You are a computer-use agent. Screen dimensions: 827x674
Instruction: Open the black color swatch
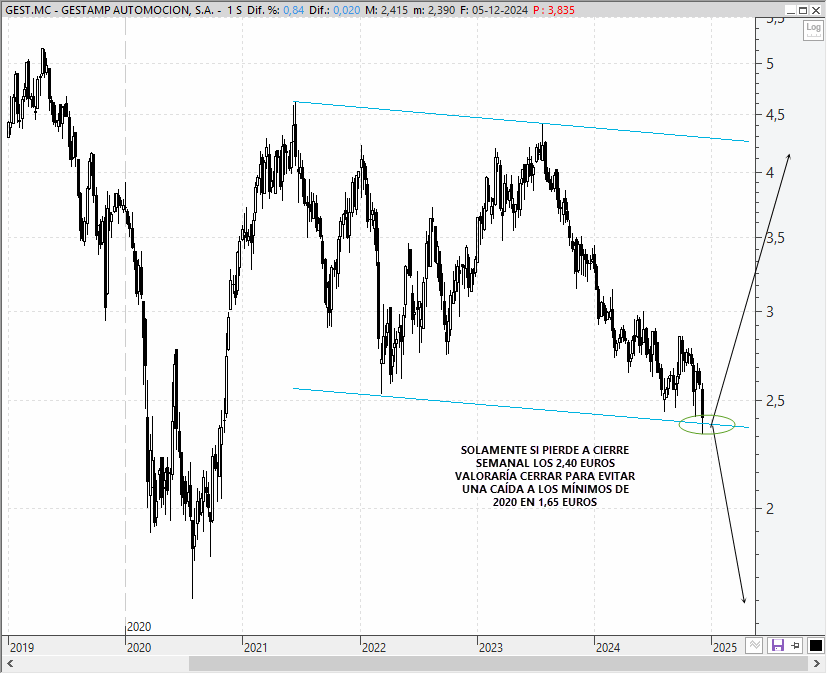815,646
